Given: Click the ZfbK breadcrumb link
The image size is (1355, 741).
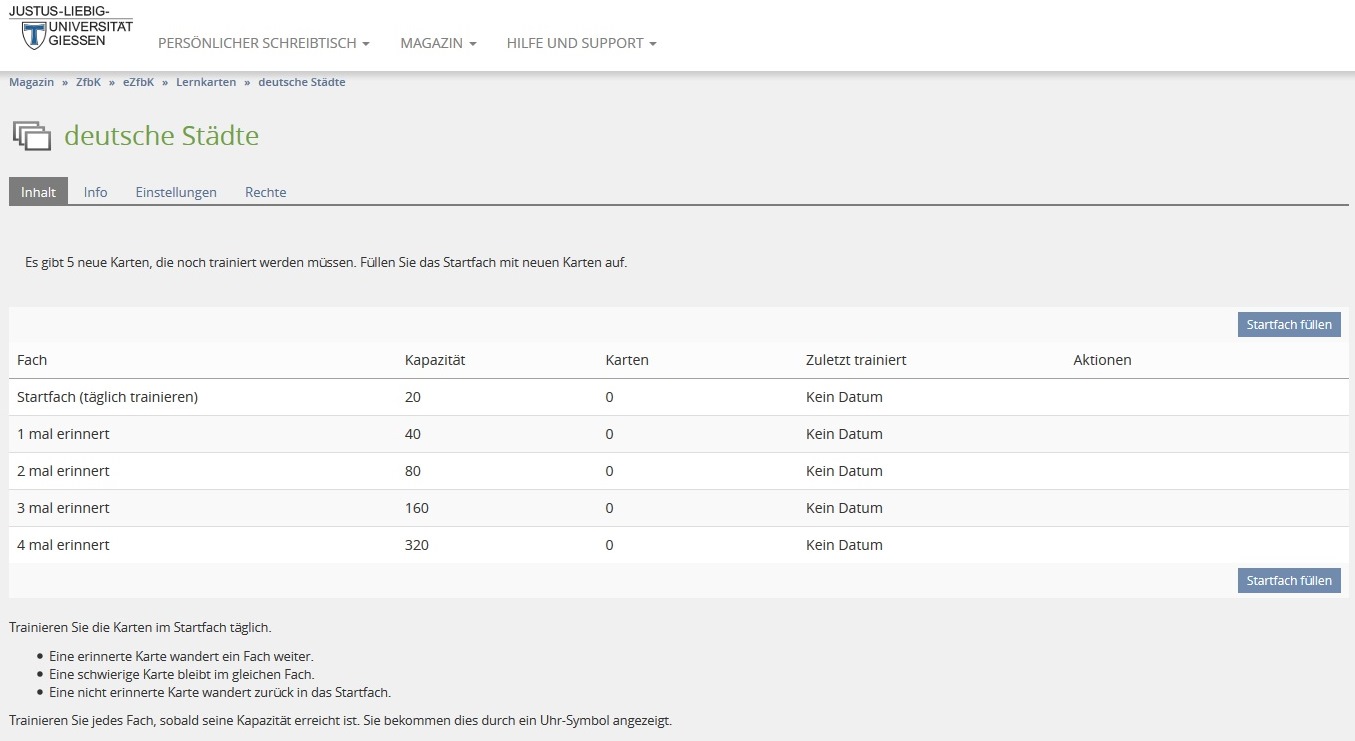Looking at the screenshot, I should coord(88,82).
